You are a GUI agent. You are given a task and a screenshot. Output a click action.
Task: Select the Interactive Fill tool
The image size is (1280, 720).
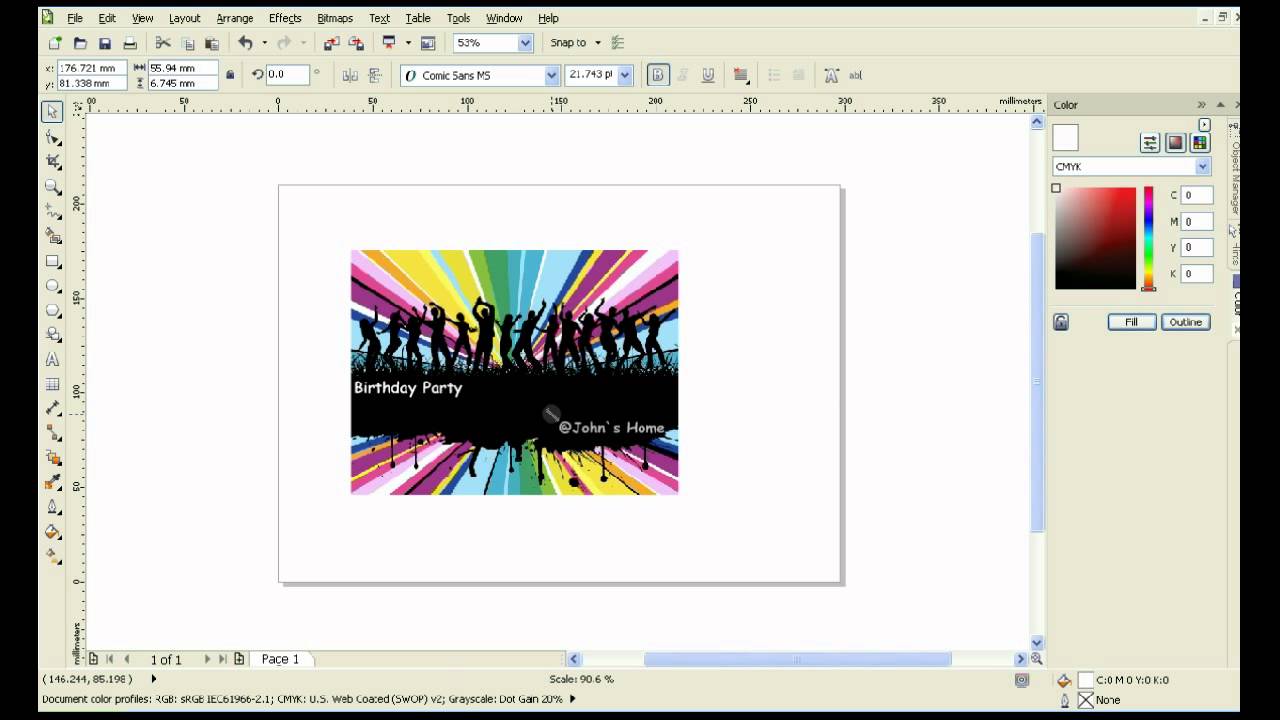click(52, 555)
